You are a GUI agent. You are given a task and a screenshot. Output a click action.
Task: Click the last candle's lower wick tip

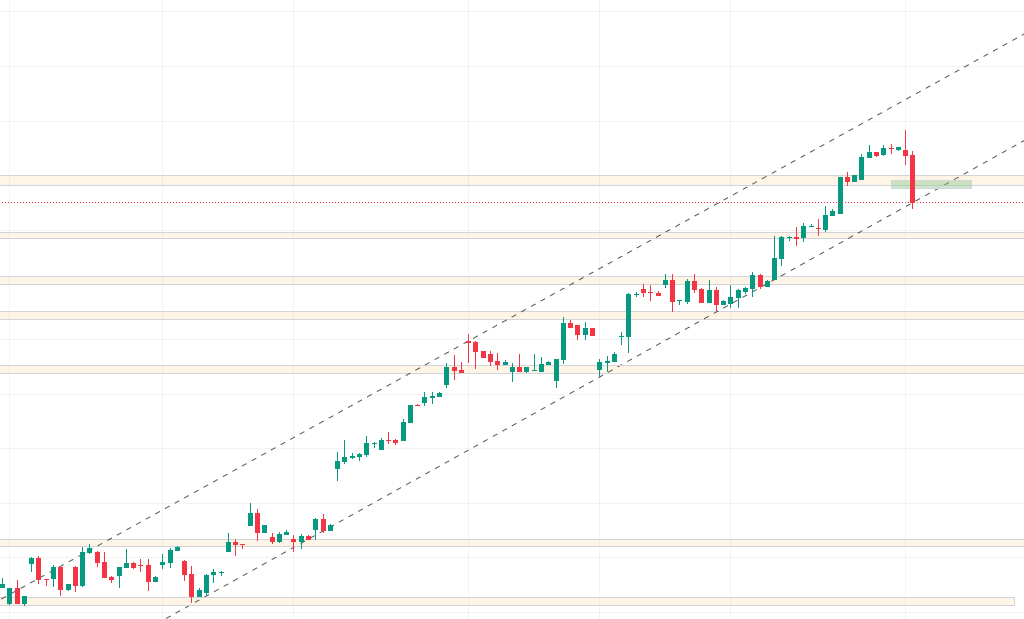click(912, 207)
